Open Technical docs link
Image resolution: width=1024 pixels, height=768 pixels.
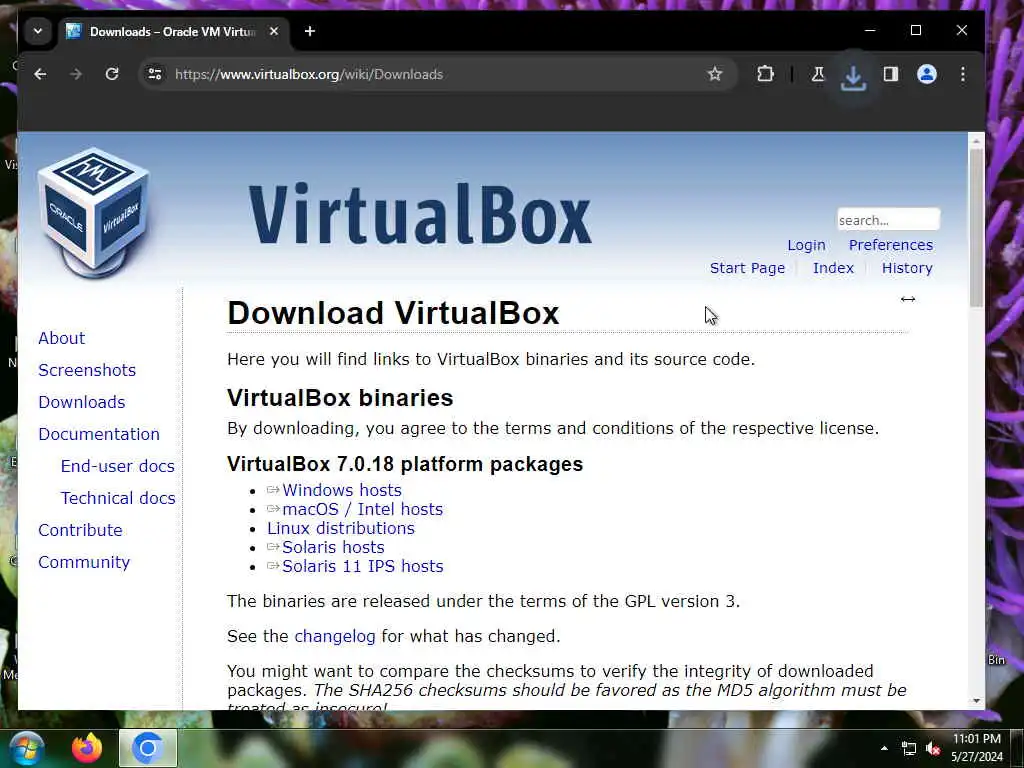point(118,498)
